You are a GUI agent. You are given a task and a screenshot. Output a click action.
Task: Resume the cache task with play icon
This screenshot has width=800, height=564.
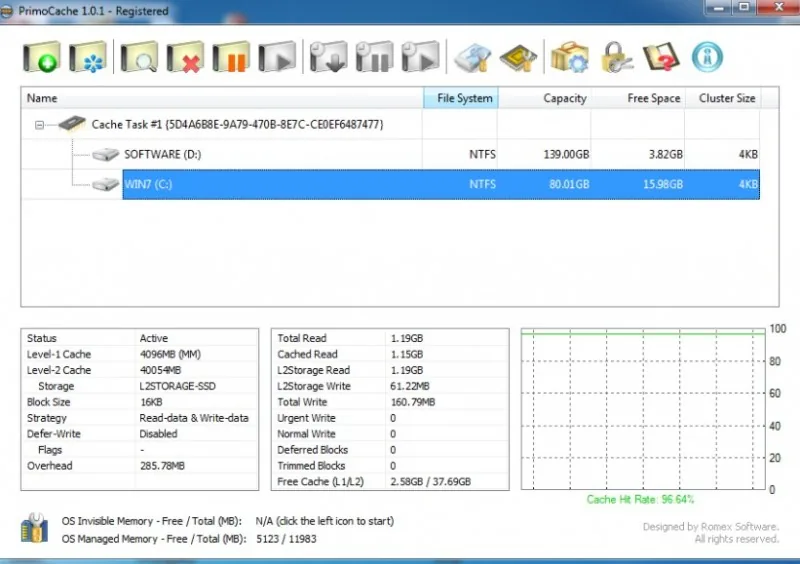point(277,57)
